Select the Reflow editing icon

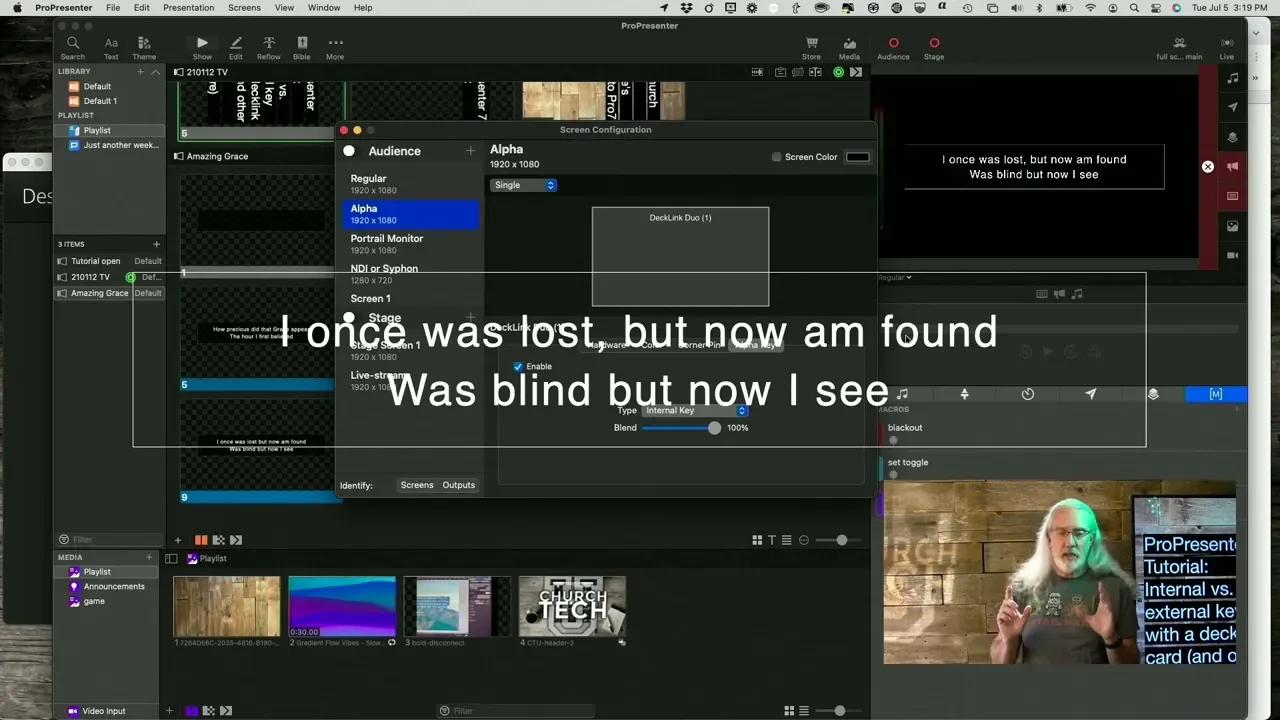click(x=268, y=44)
